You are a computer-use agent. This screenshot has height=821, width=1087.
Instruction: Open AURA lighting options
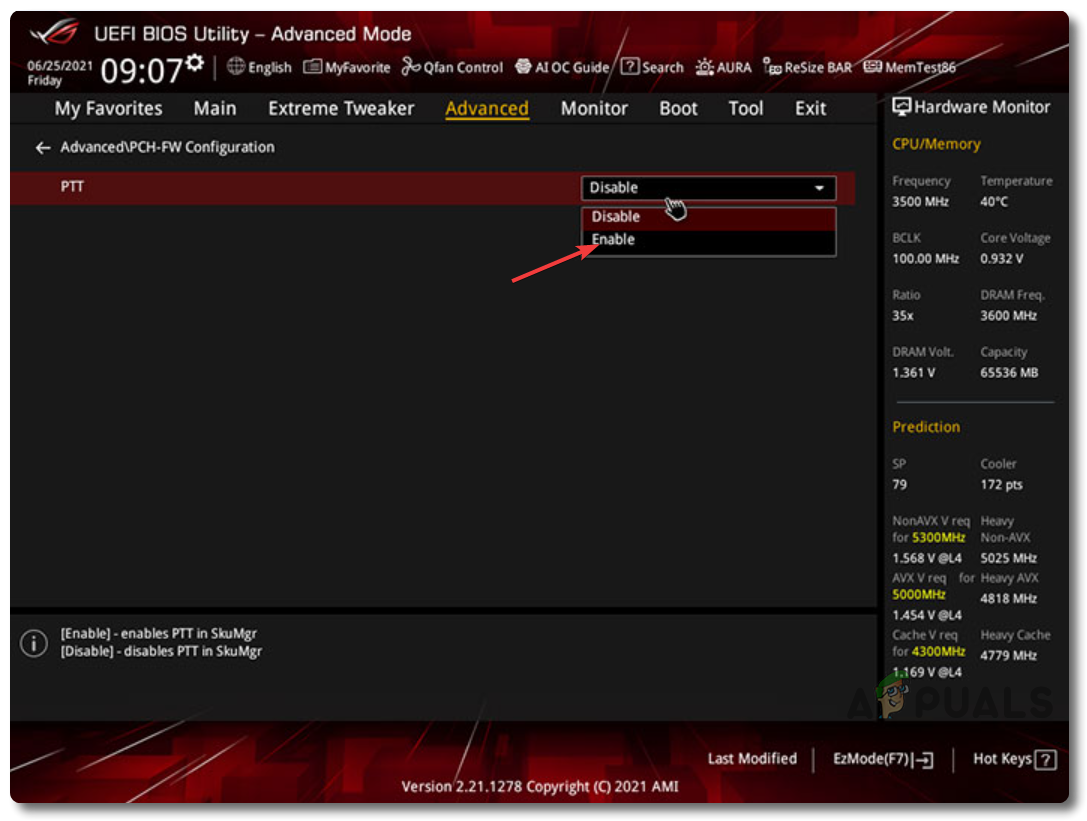pyautogui.click(x=723, y=67)
